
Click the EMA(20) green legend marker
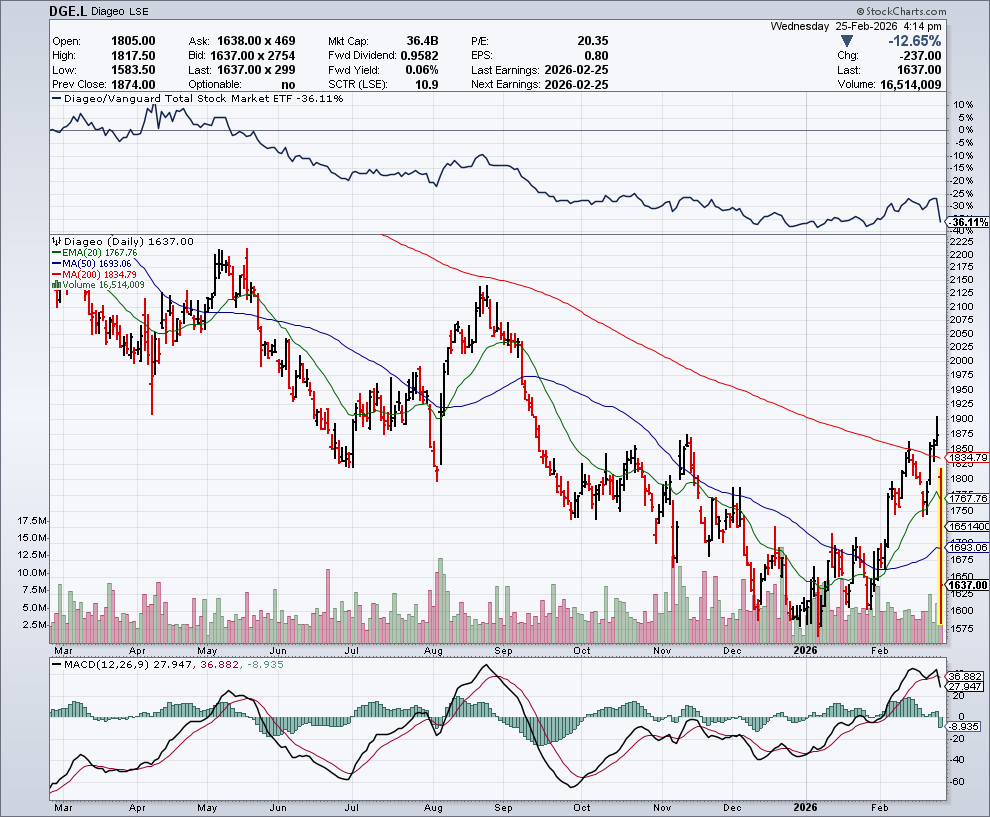(55, 253)
